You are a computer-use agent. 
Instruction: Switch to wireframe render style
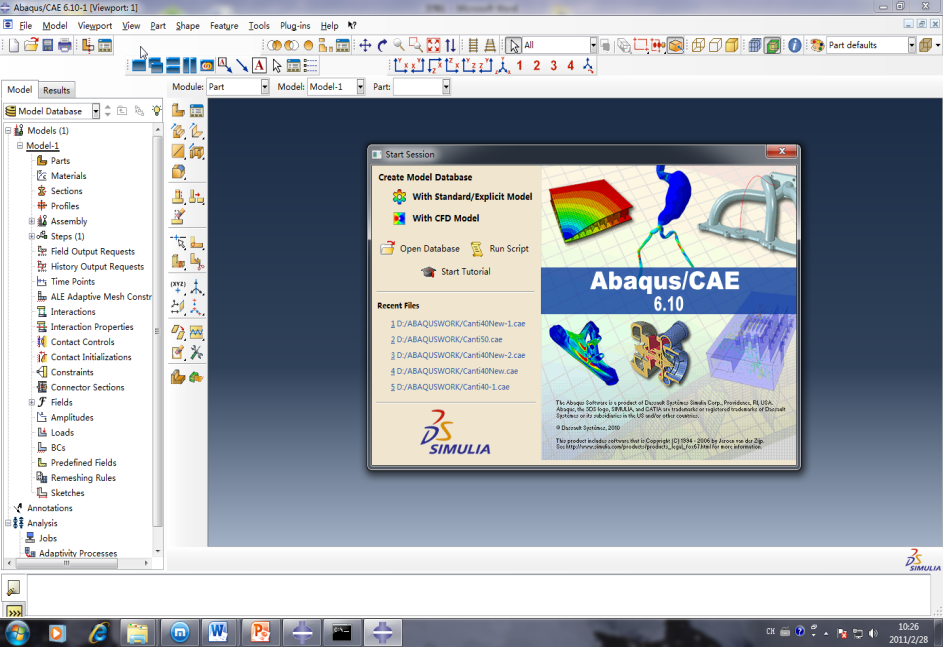(x=698, y=45)
